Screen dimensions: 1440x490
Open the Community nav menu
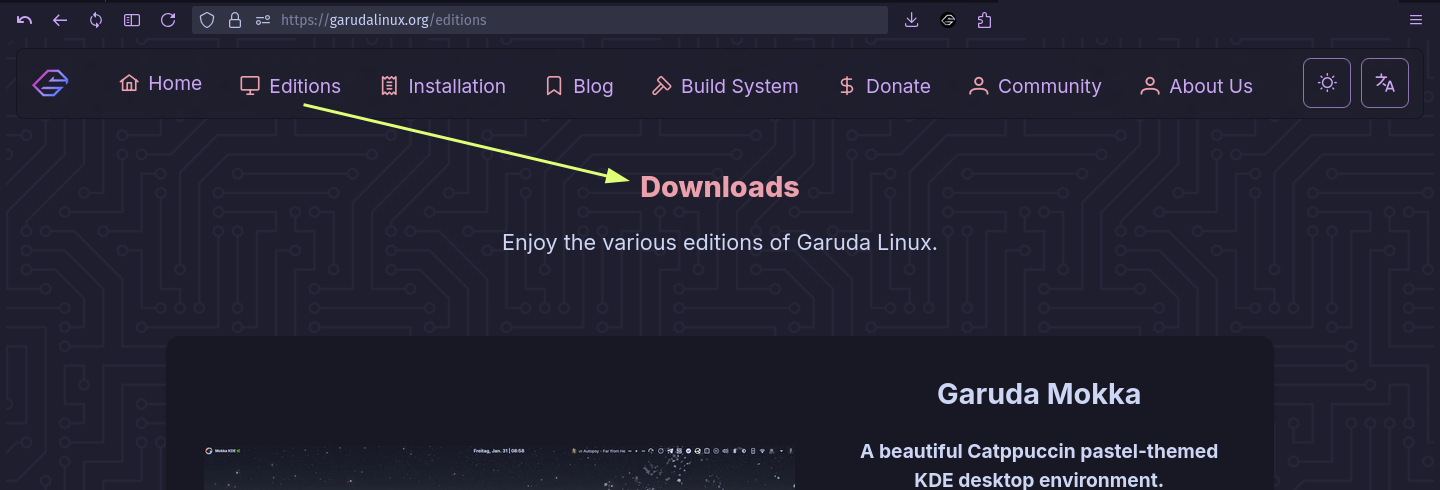coord(1035,86)
